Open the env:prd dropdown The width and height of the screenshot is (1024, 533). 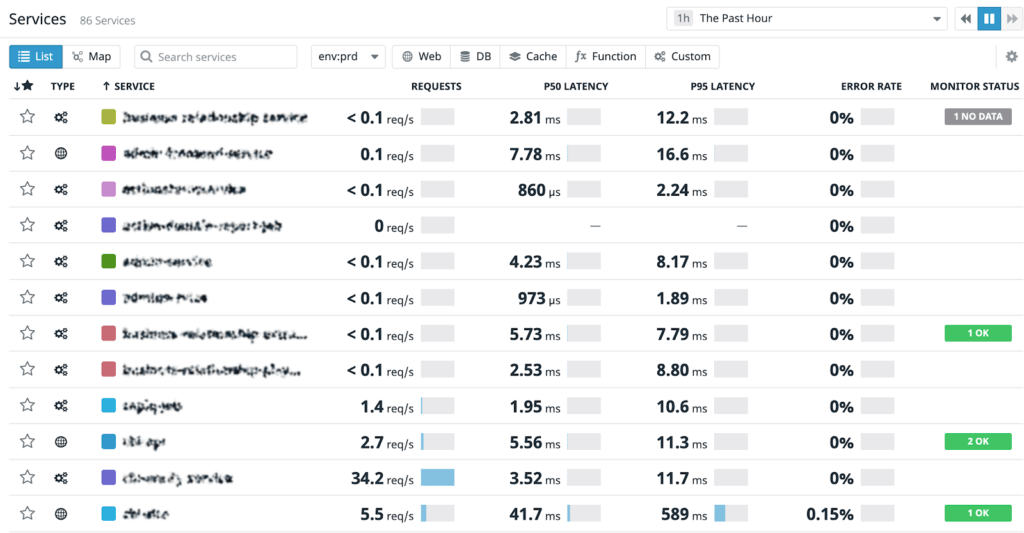(348, 57)
